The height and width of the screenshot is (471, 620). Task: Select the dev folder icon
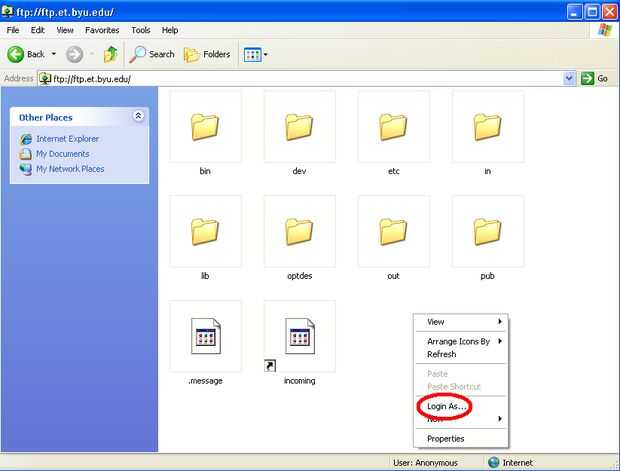tap(299, 127)
